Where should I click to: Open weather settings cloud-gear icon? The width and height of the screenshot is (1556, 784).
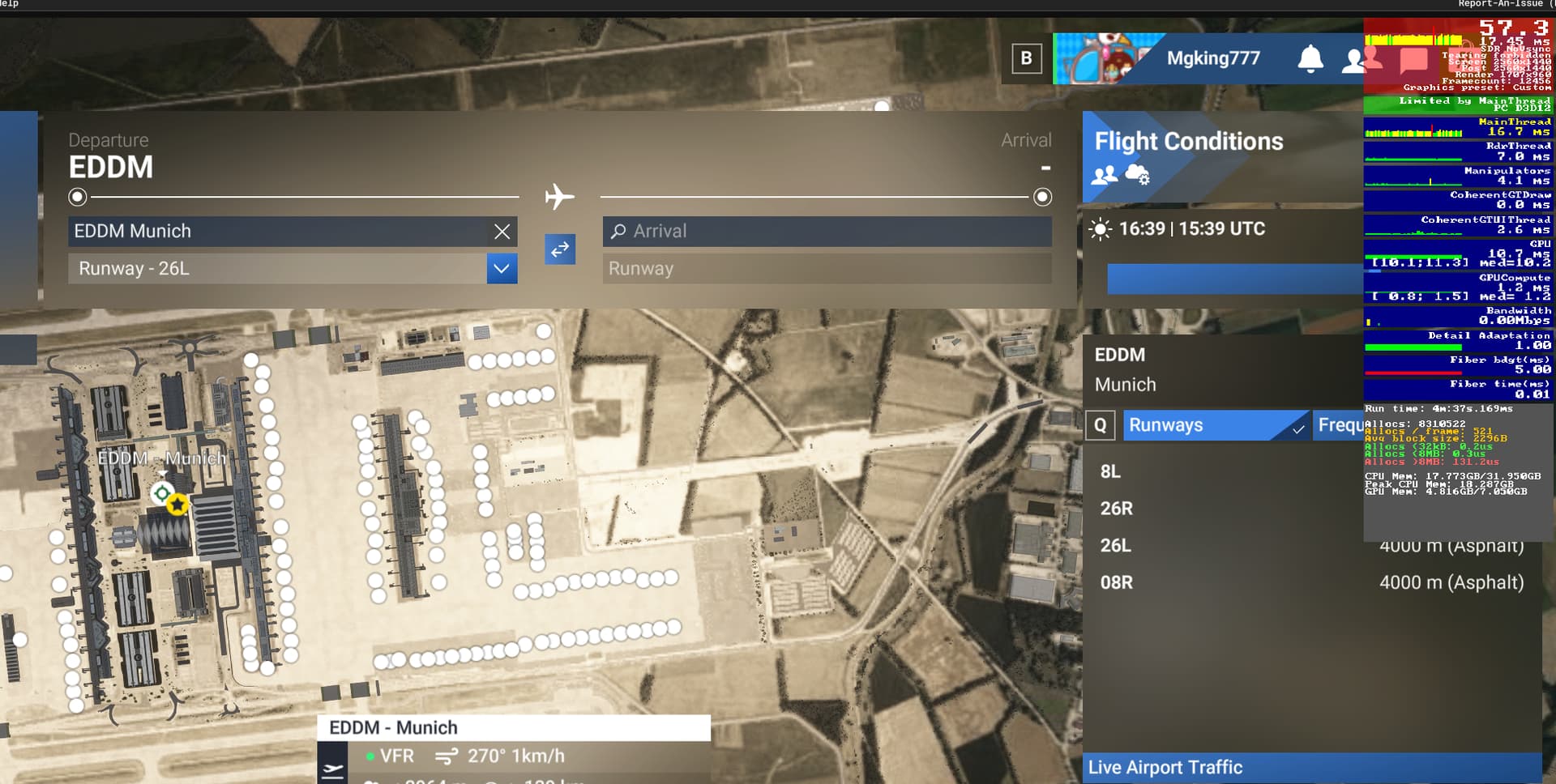point(1137,174)
